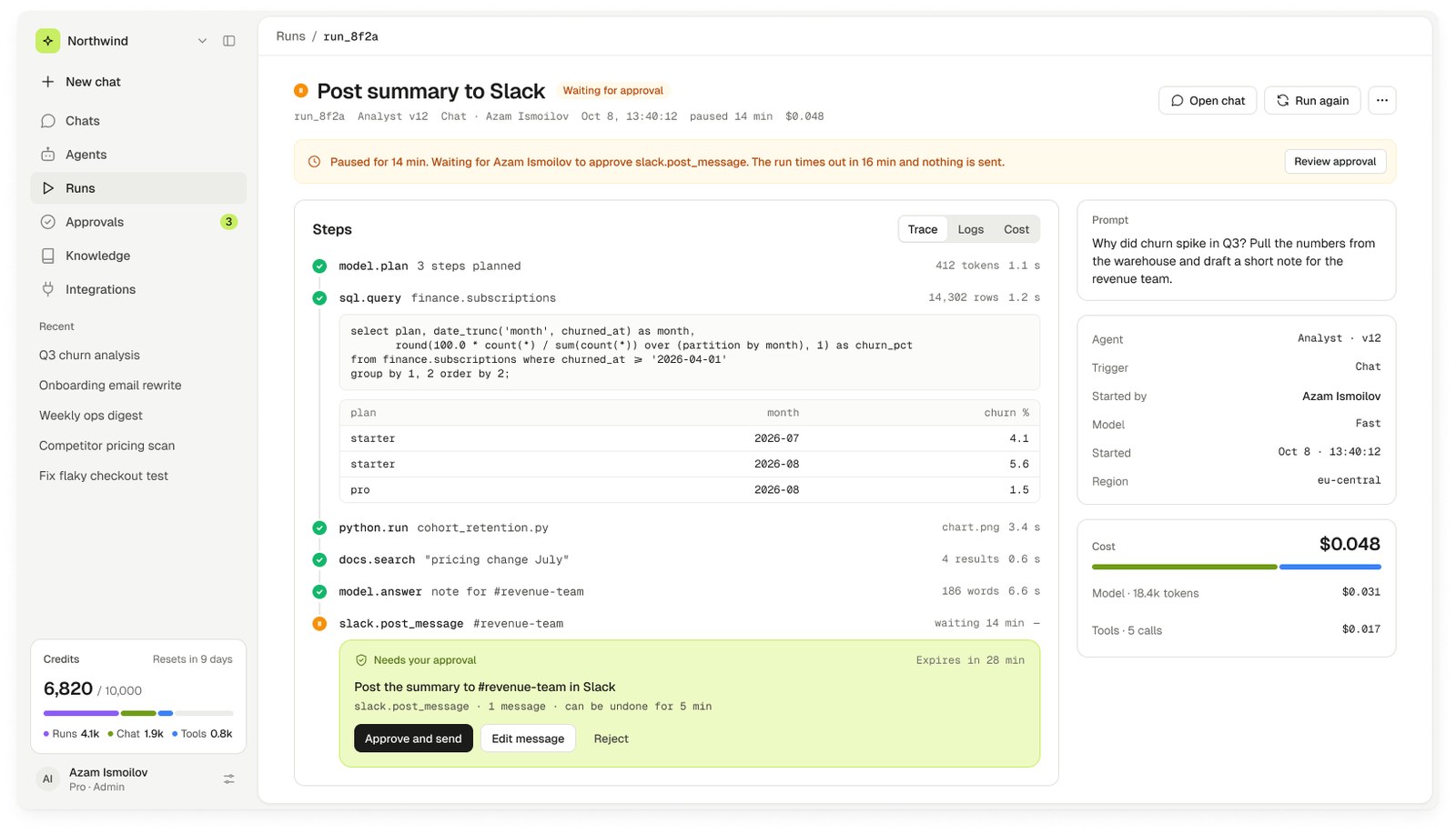Viewport: 1456px width, 834px height.
Task: Click the Azam Ismoilov avatar in the sidebar
Action: [x=47, y=779]
